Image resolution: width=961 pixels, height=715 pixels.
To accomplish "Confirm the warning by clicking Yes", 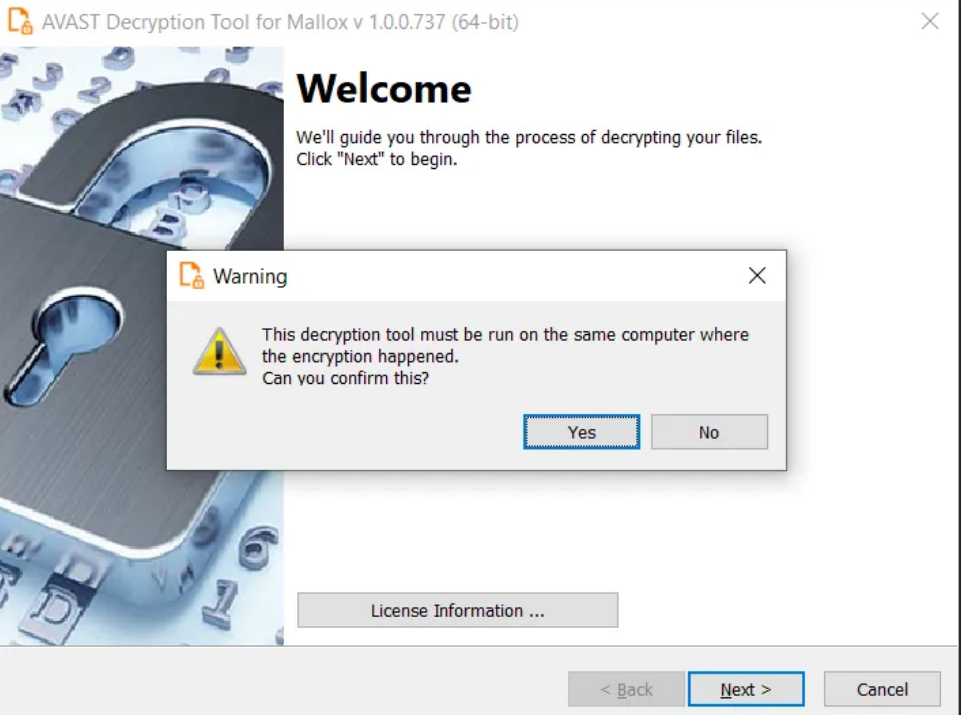I will 581,432.
